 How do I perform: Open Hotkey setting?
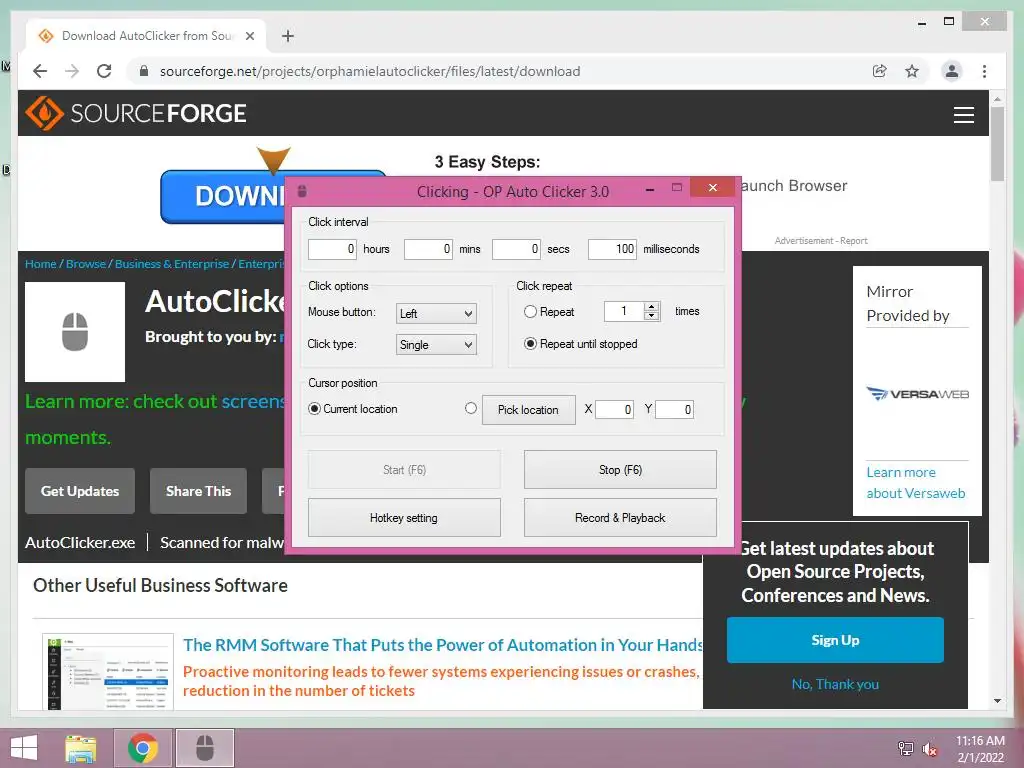(404, 518)
